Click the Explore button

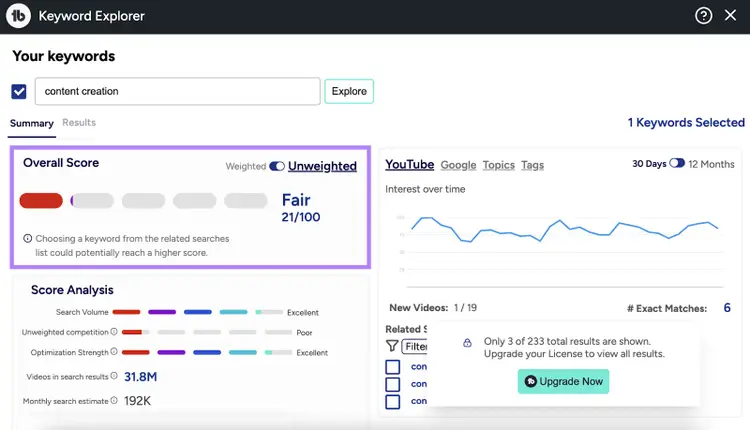pos(349,91)
